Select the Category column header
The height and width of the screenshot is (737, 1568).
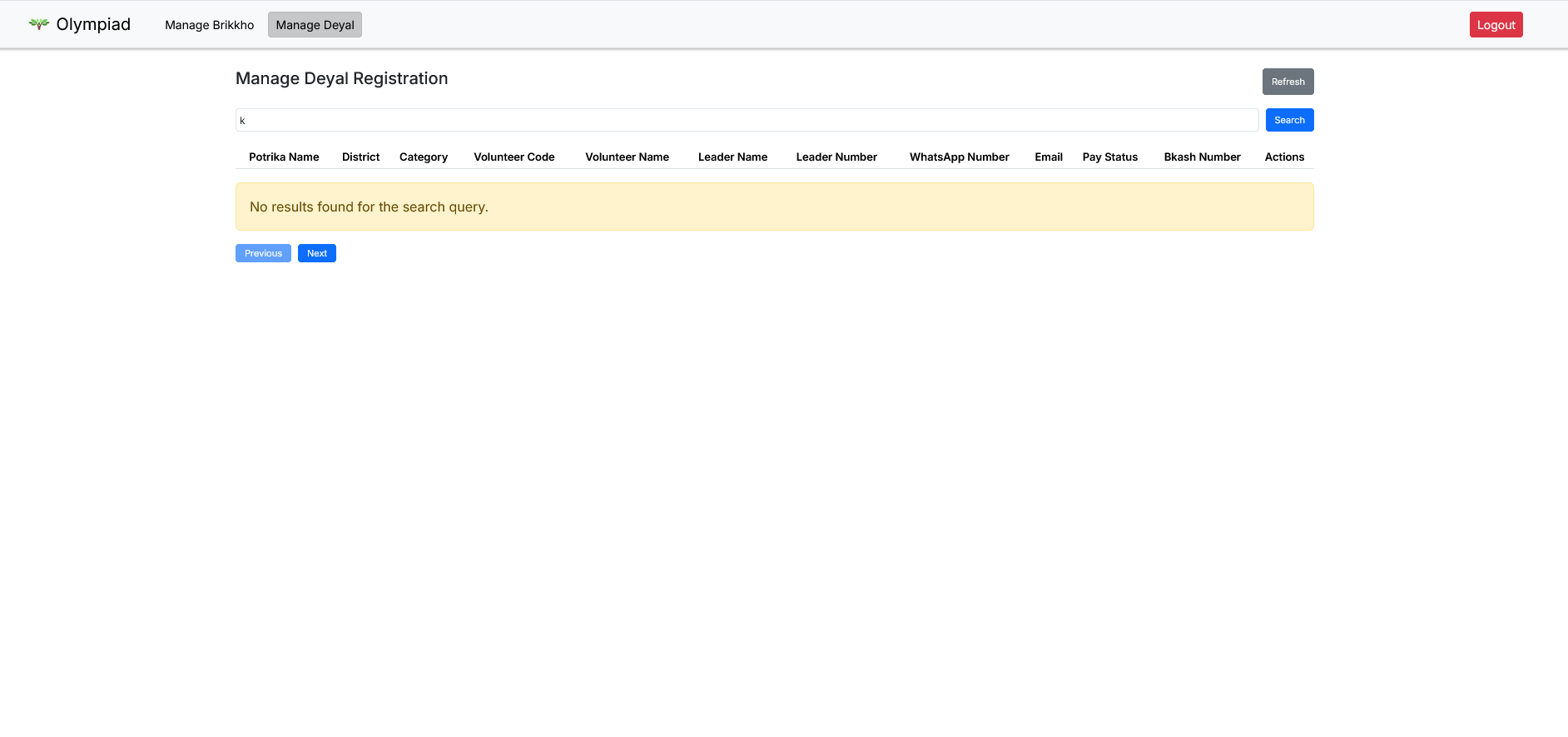click(x=424, y=157)
